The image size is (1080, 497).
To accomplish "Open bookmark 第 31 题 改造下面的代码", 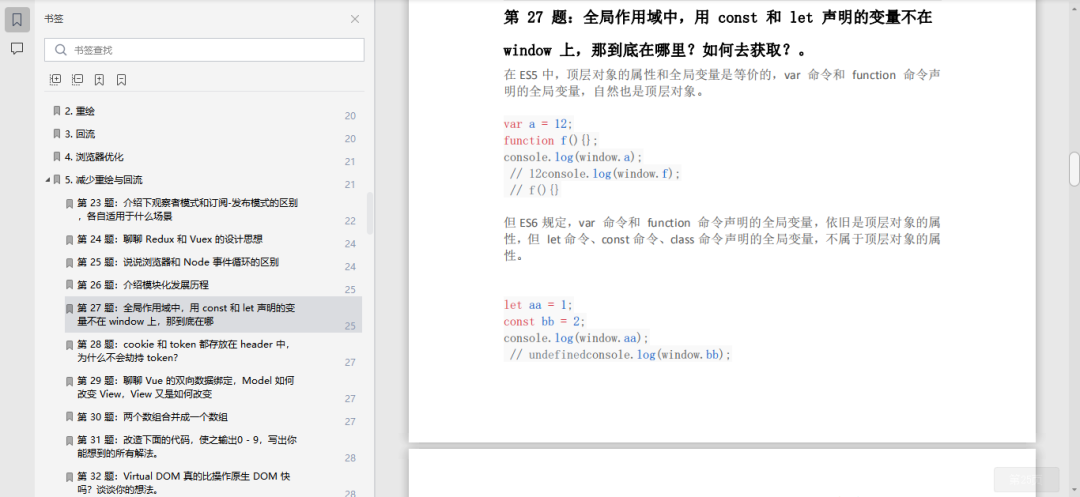I will (187, 446).
